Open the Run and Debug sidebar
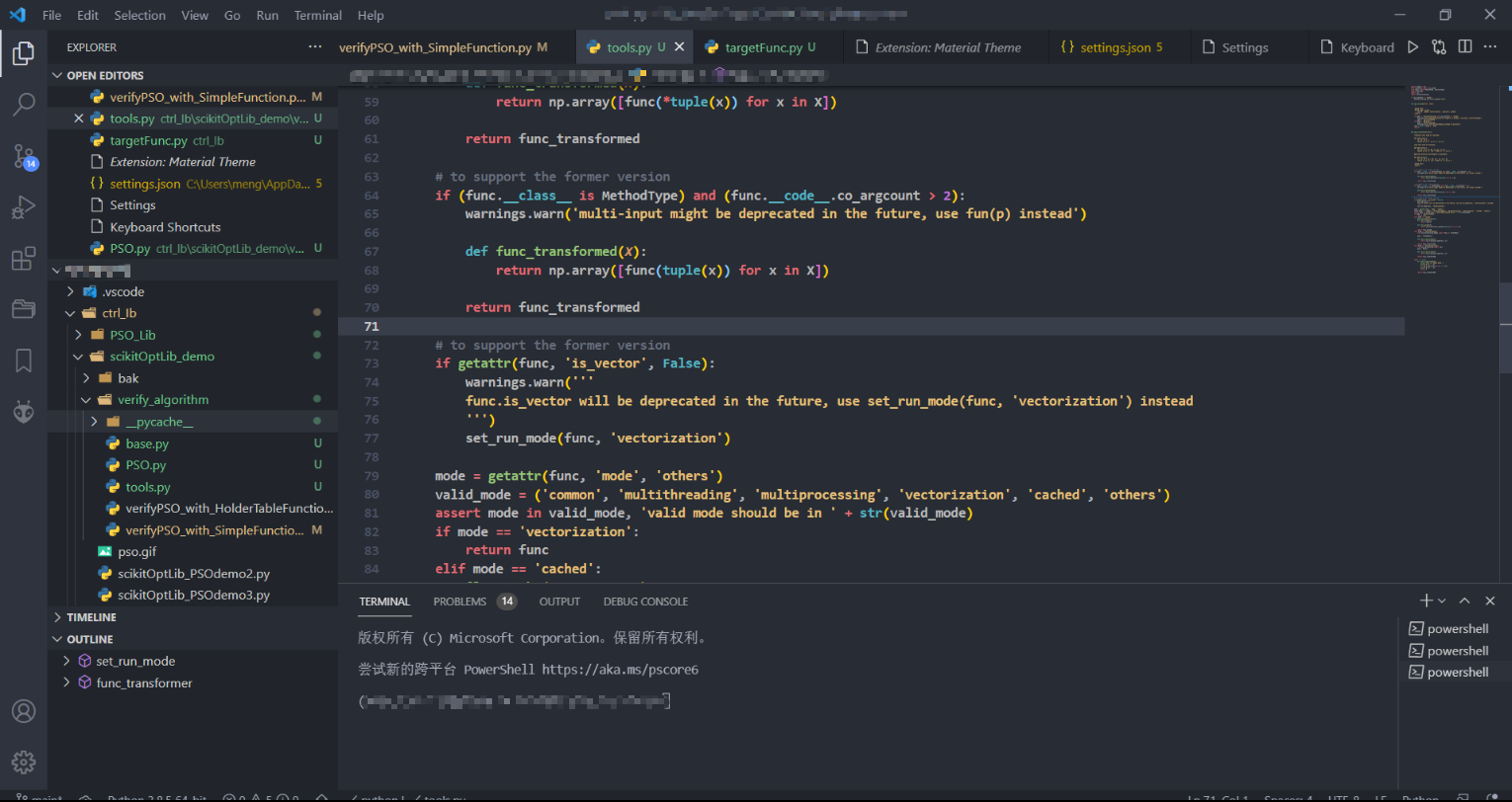 (x=23, y=205)
